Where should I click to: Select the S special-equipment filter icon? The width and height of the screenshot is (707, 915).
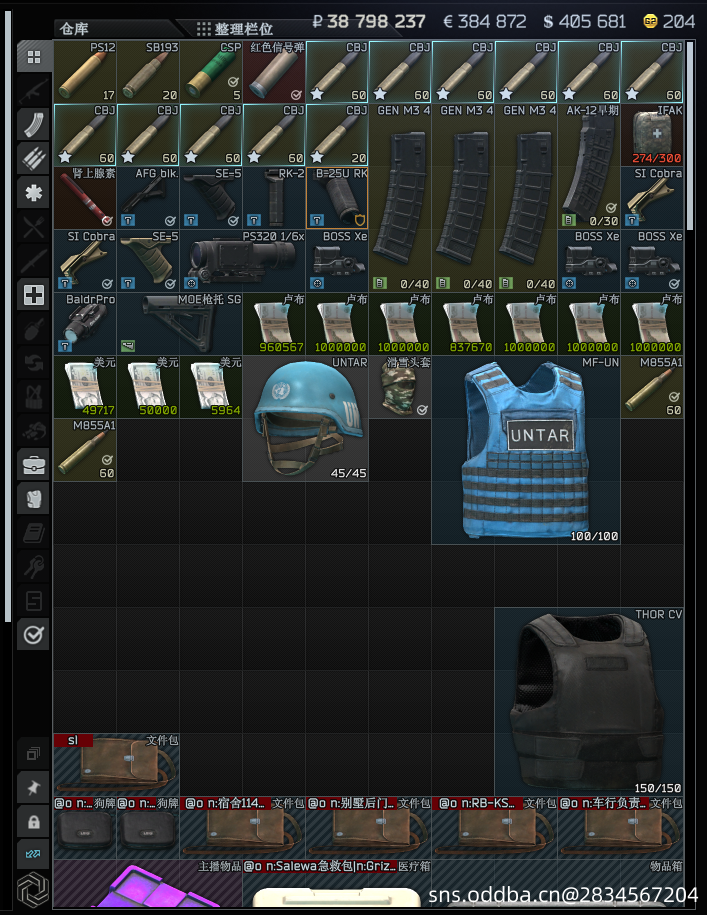[x=34, y=600]
